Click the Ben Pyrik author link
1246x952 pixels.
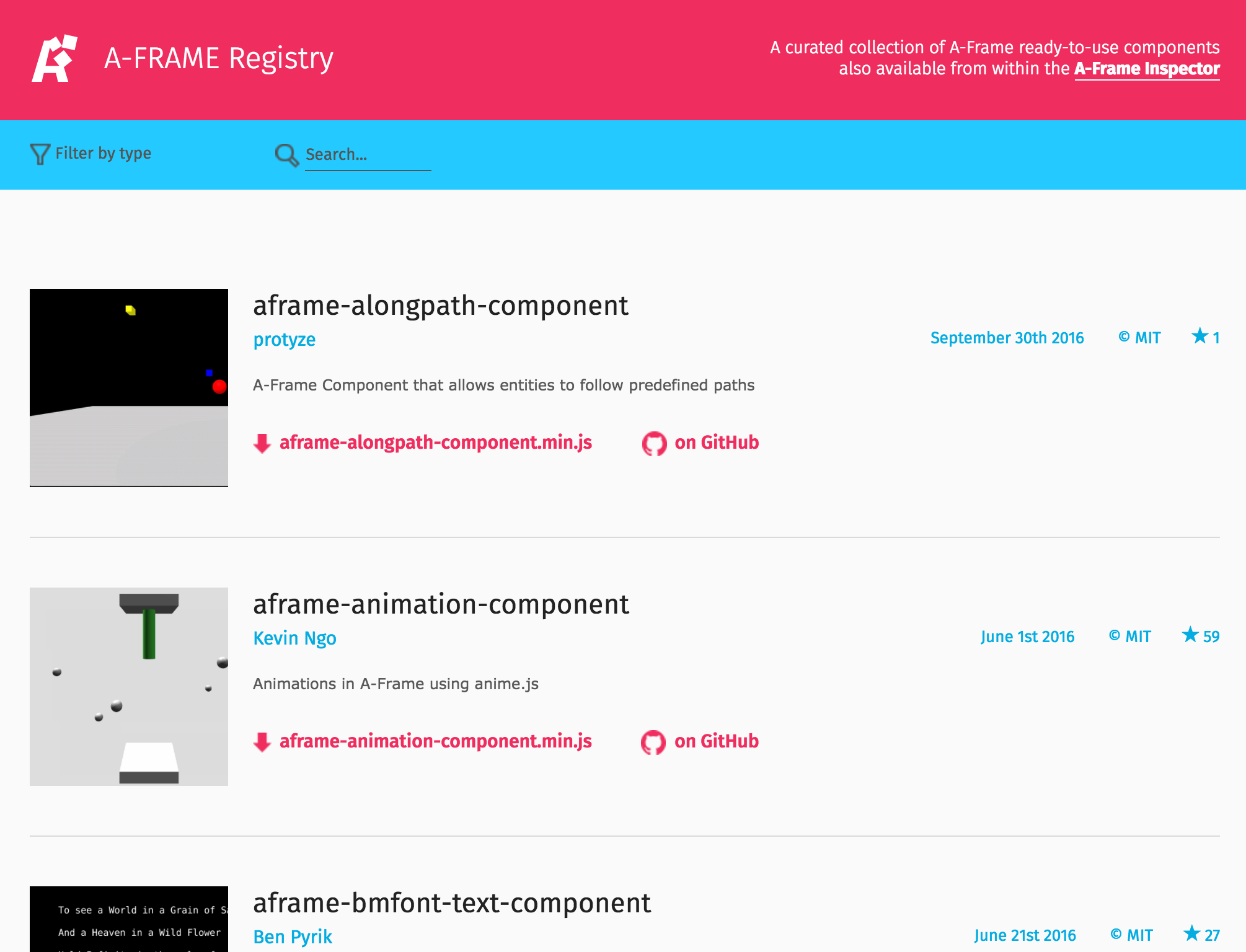292,937
